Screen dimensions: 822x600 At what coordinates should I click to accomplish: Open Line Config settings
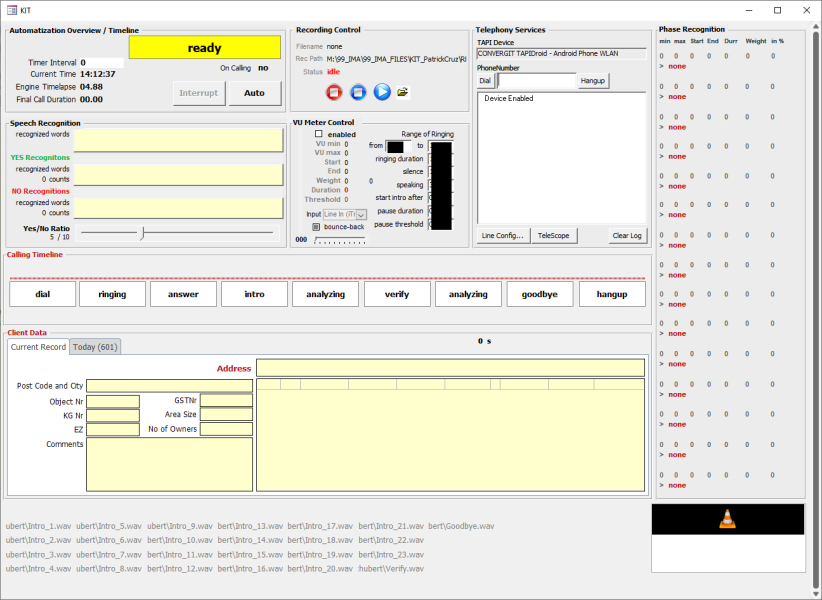[502, 236]
